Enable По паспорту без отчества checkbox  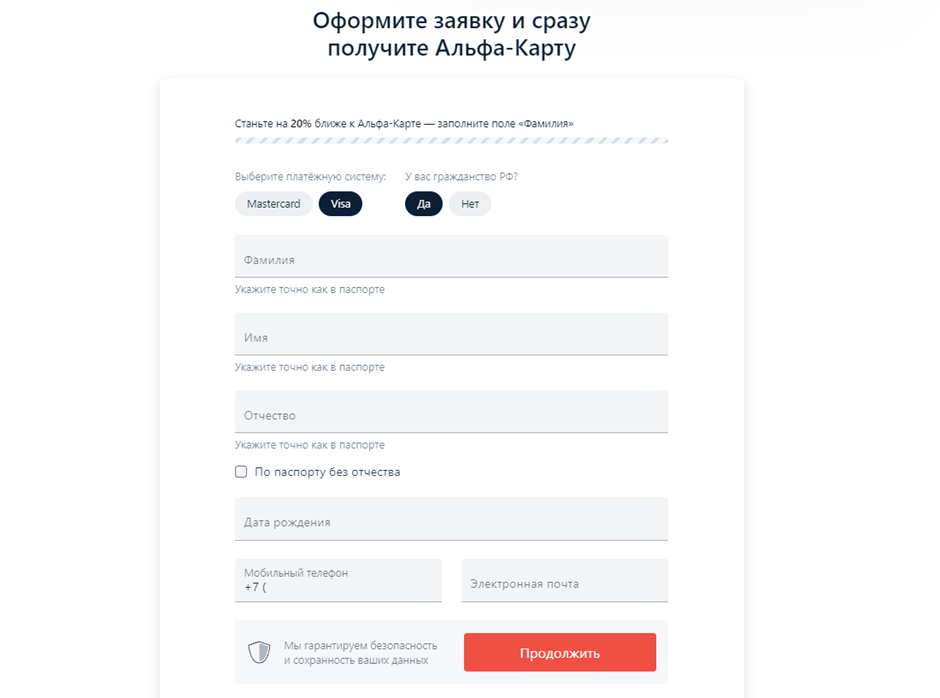point(240,471)
